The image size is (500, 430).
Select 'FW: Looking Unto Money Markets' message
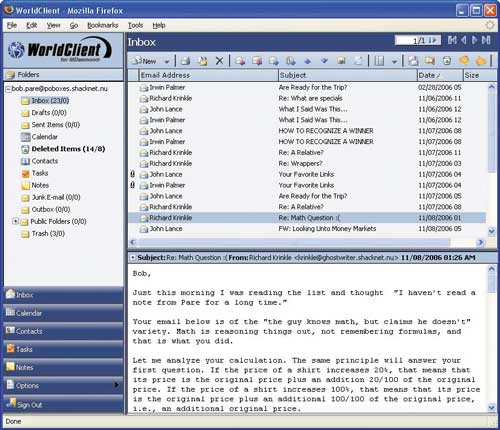point(307,229)
